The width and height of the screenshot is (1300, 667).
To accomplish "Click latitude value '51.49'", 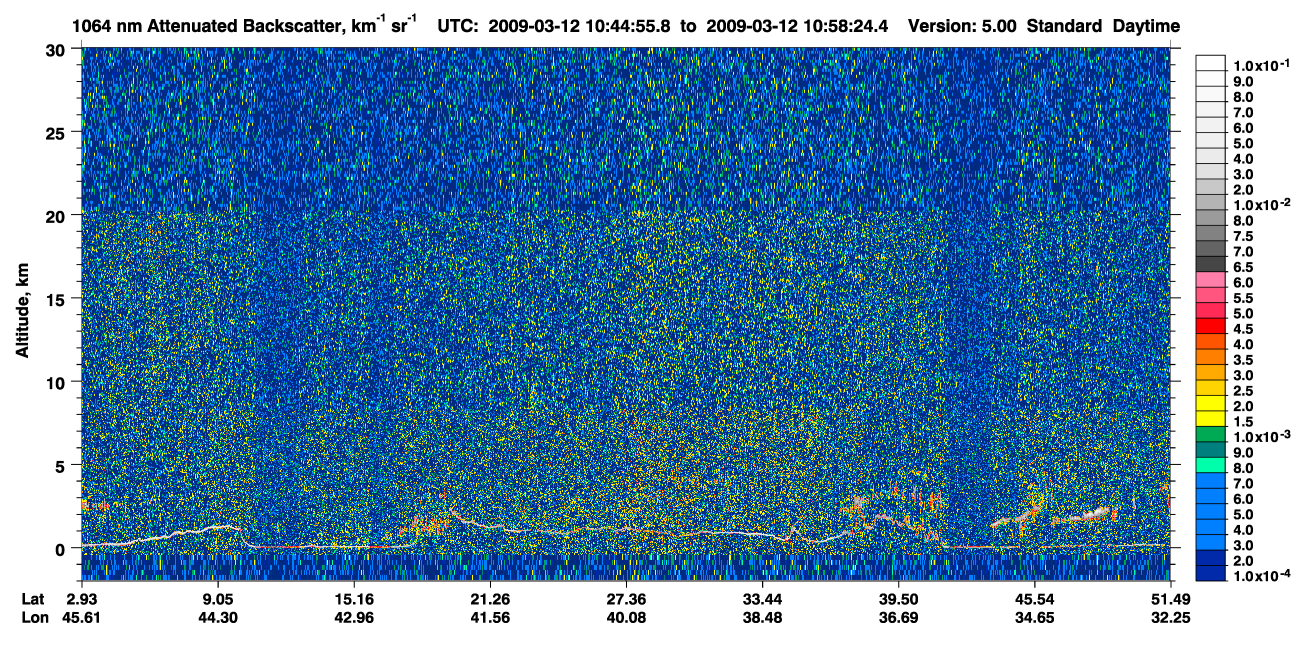I will pyautogui.click(x=1169, y=598).
